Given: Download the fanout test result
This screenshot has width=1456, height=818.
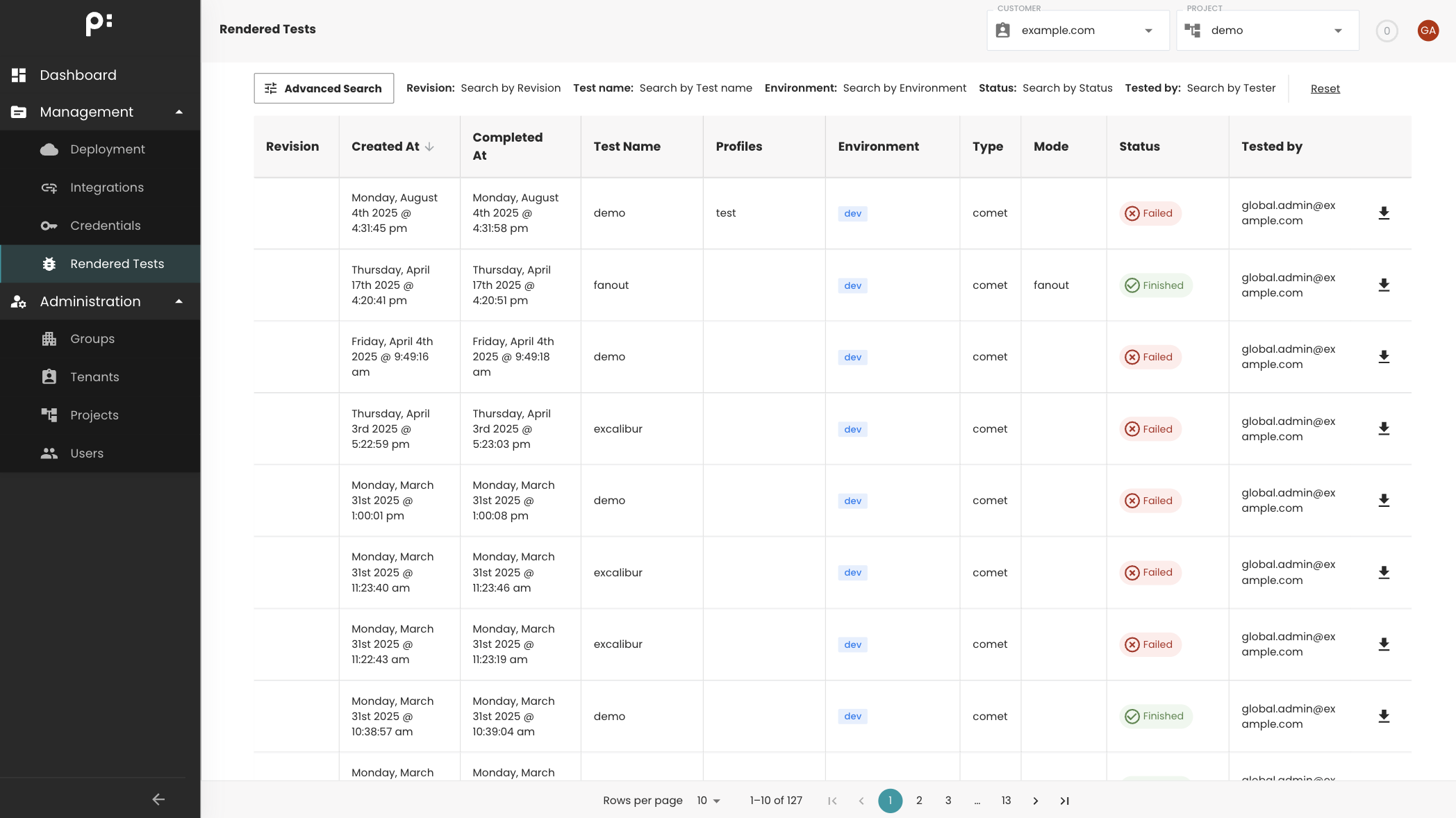Looking at the screenshot, I should pyautogui.click(x=1384, y=285).
